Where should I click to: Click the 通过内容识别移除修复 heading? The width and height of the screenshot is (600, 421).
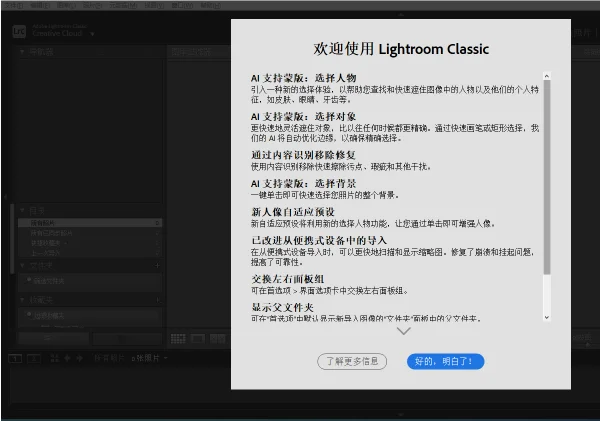pos(303,155)
